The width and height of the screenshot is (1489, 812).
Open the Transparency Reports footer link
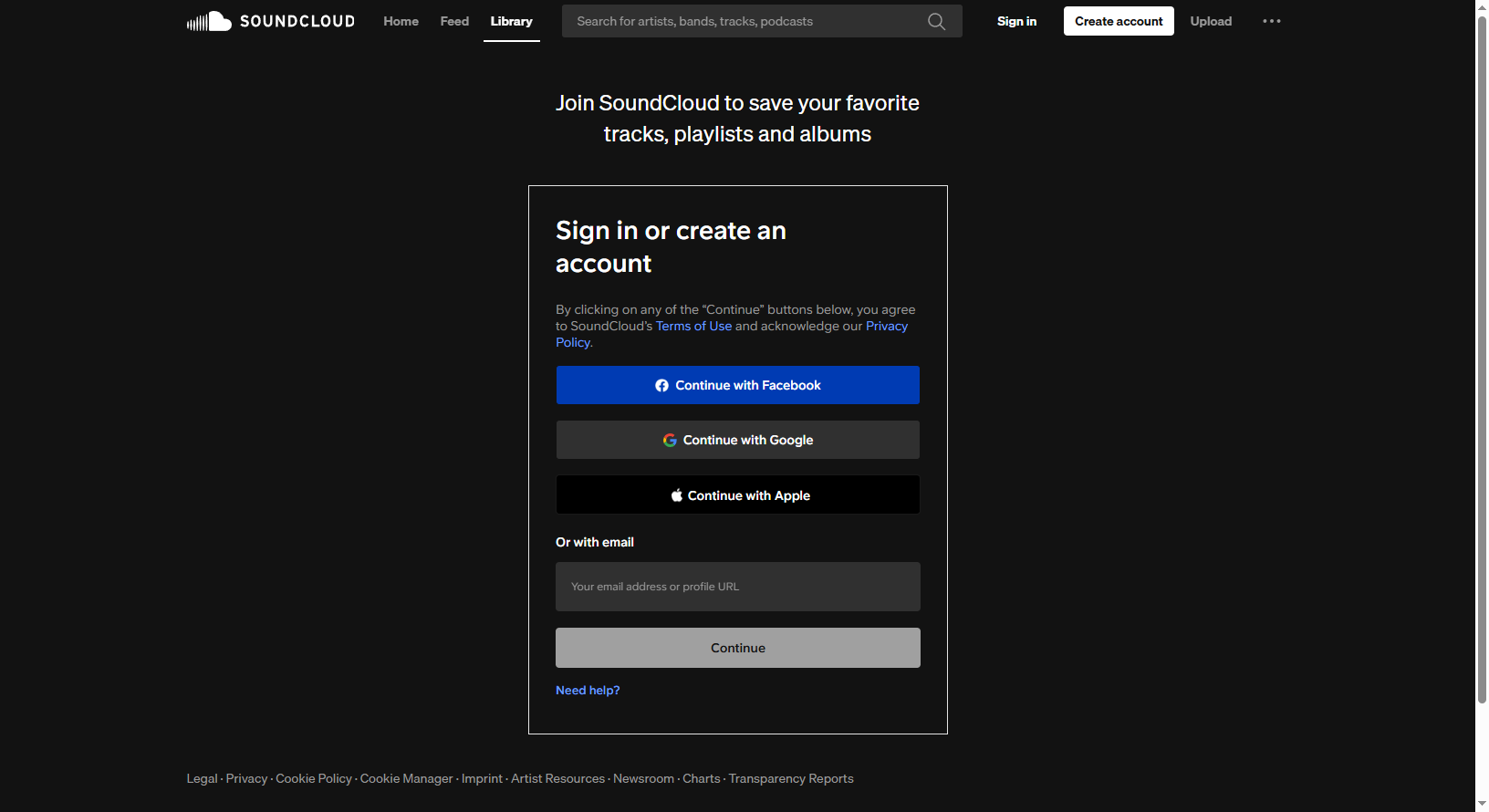coord(791,779)
